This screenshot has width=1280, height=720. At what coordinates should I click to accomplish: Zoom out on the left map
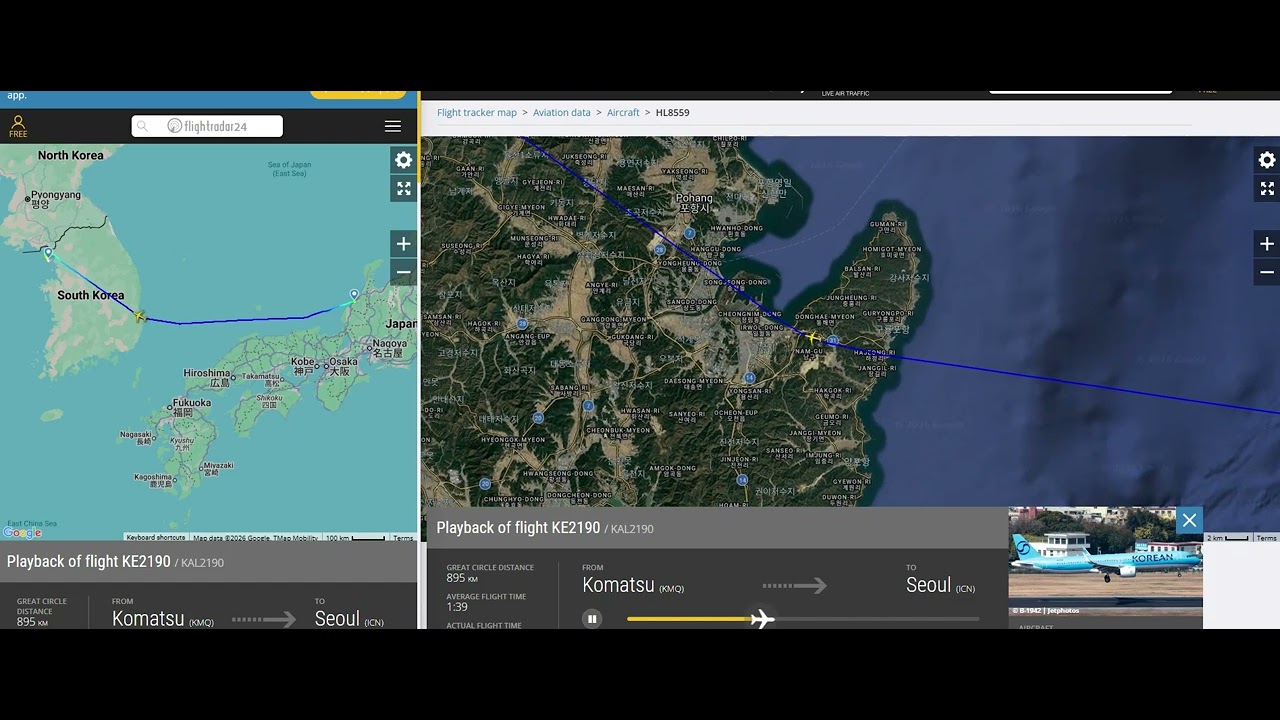(x=403, y=272)
